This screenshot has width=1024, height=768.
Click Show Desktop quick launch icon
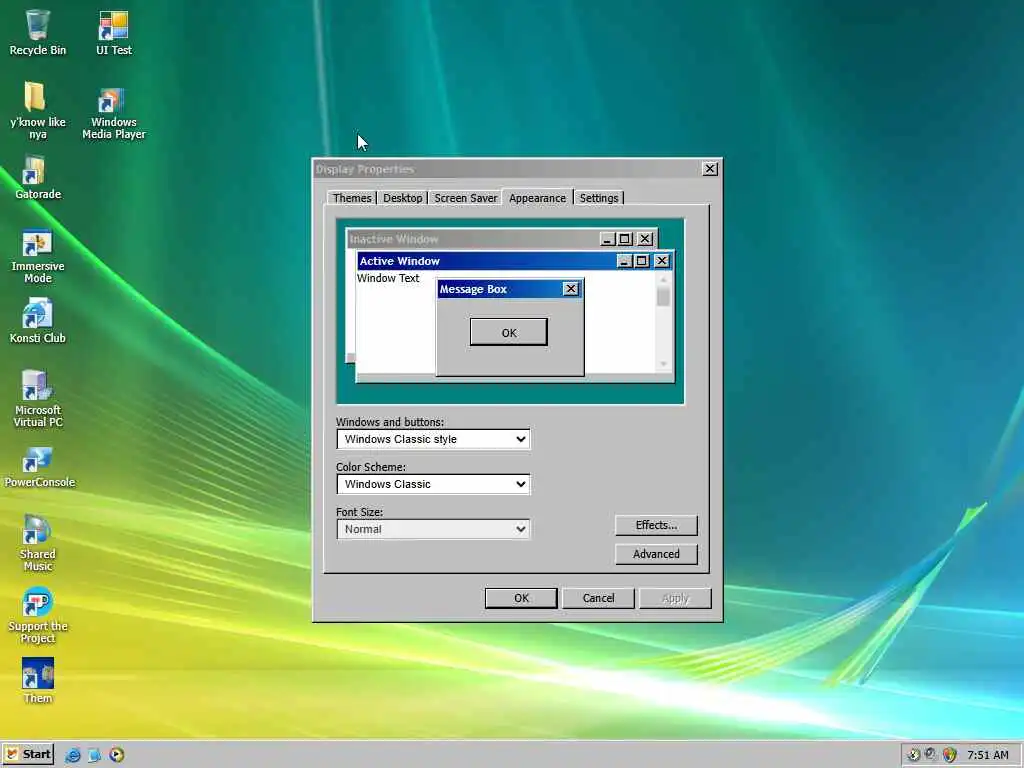95,755
